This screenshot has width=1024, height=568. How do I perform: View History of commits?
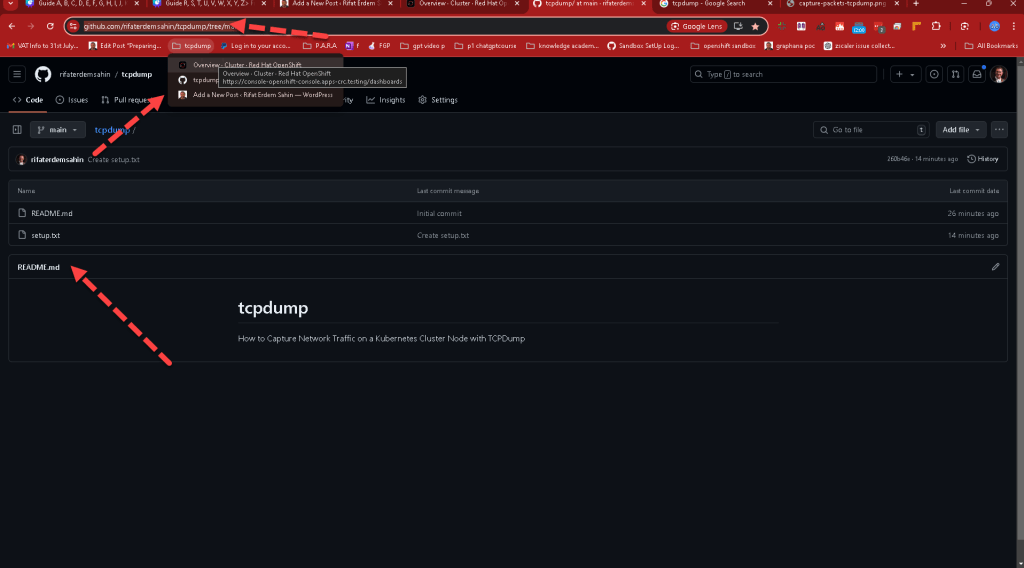click(x=983, y=159)
